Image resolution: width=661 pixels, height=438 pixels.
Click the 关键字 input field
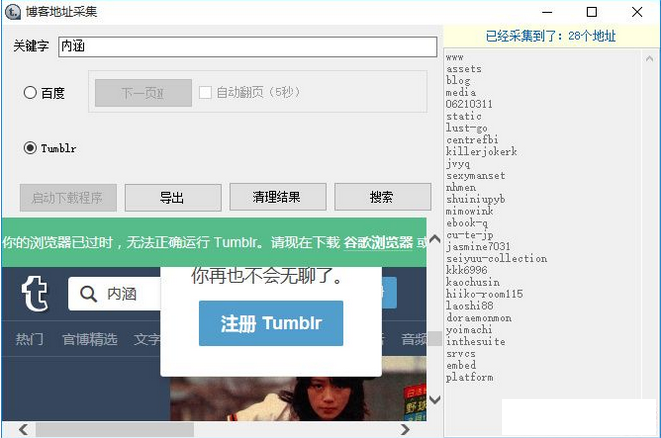click(246, 46)
